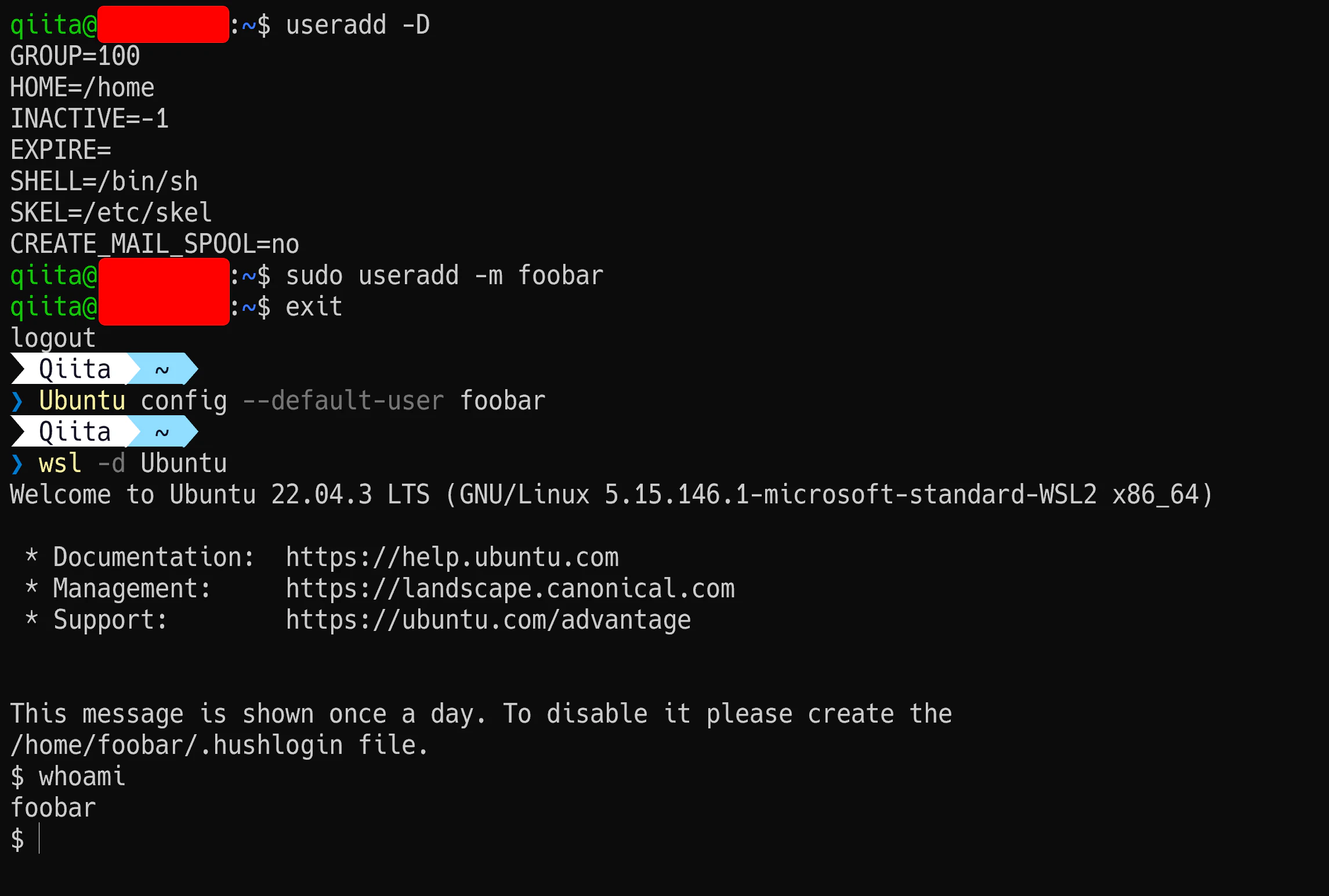
Task: Click the whoami command text
Action: click(82, 777)
